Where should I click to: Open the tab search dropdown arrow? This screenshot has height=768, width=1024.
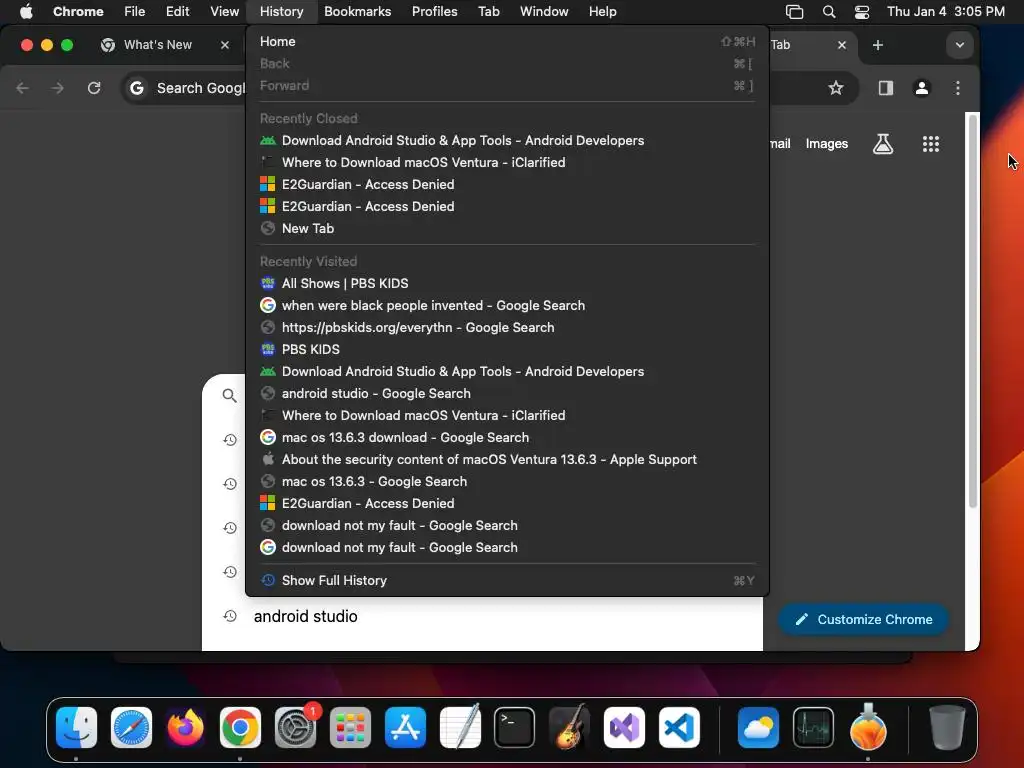pos(959,45)
